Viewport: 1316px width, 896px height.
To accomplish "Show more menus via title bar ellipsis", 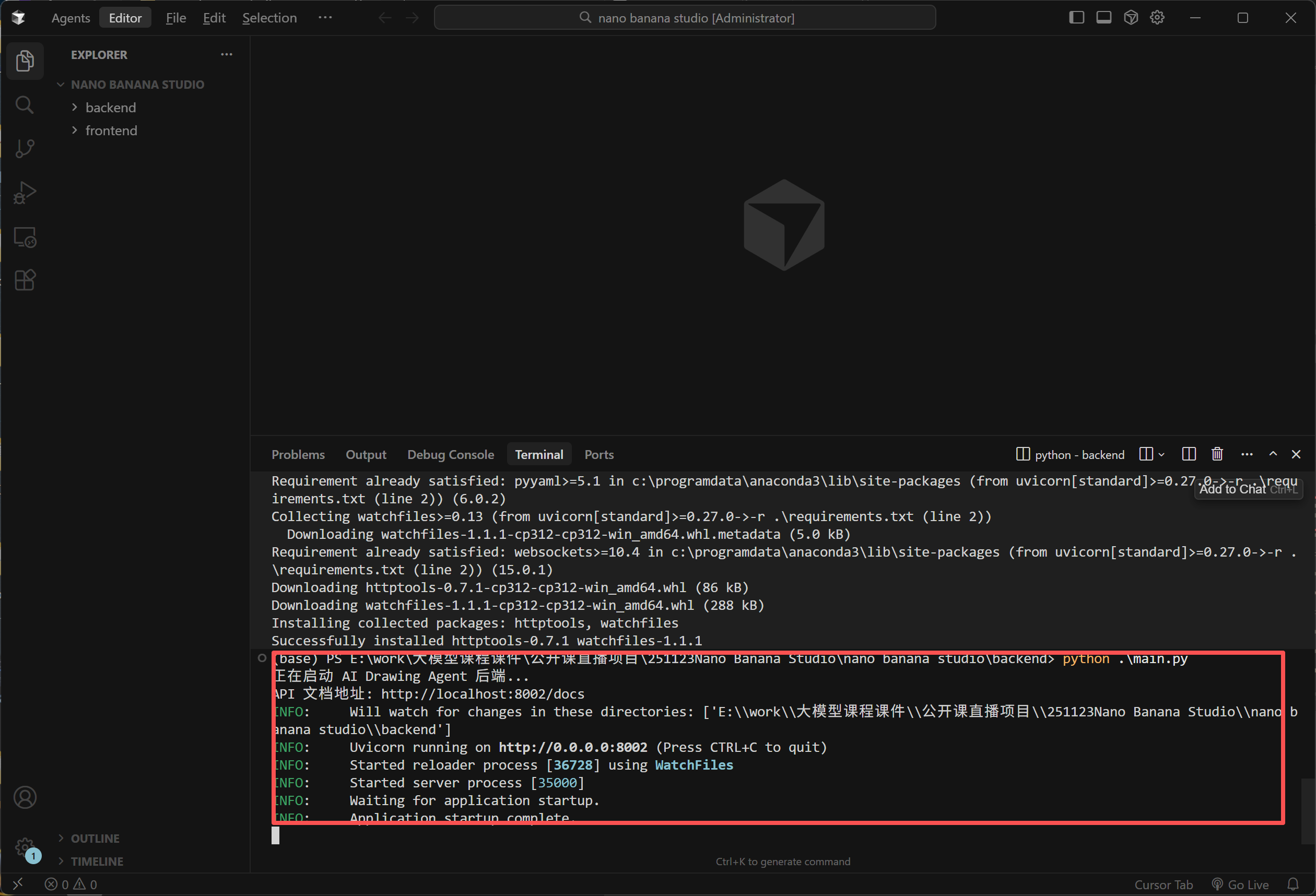I will pyautogui.click(x=325, y=18).
